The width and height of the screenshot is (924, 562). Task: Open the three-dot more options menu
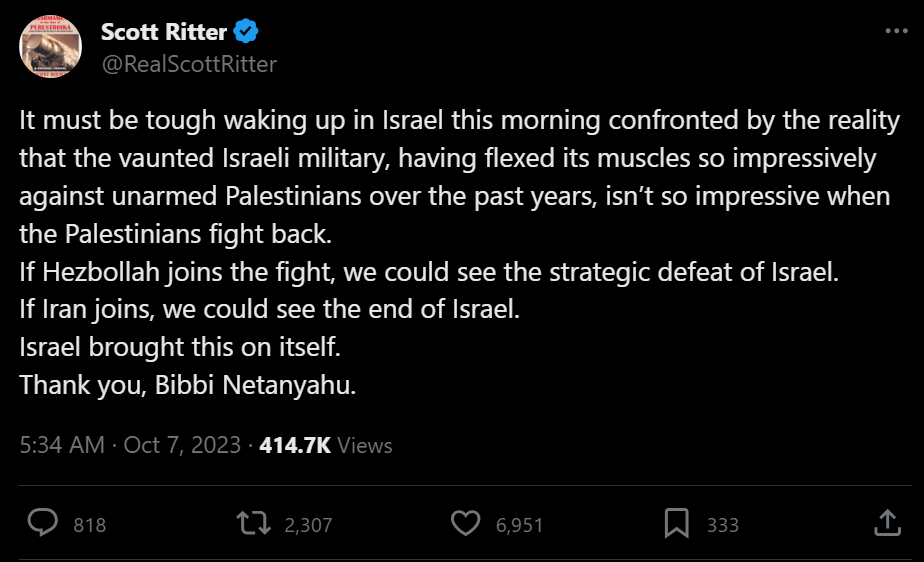click(896, 30)
